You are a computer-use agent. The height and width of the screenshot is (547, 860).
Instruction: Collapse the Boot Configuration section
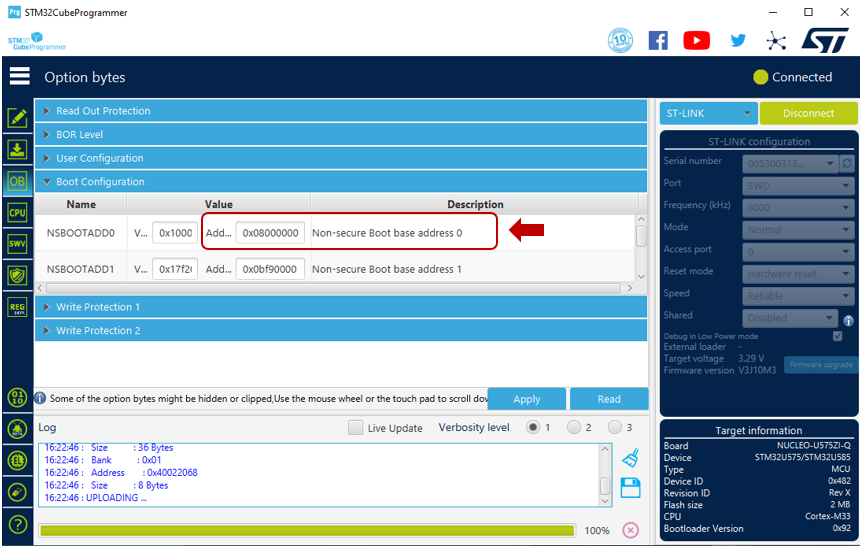click(341, 182)
